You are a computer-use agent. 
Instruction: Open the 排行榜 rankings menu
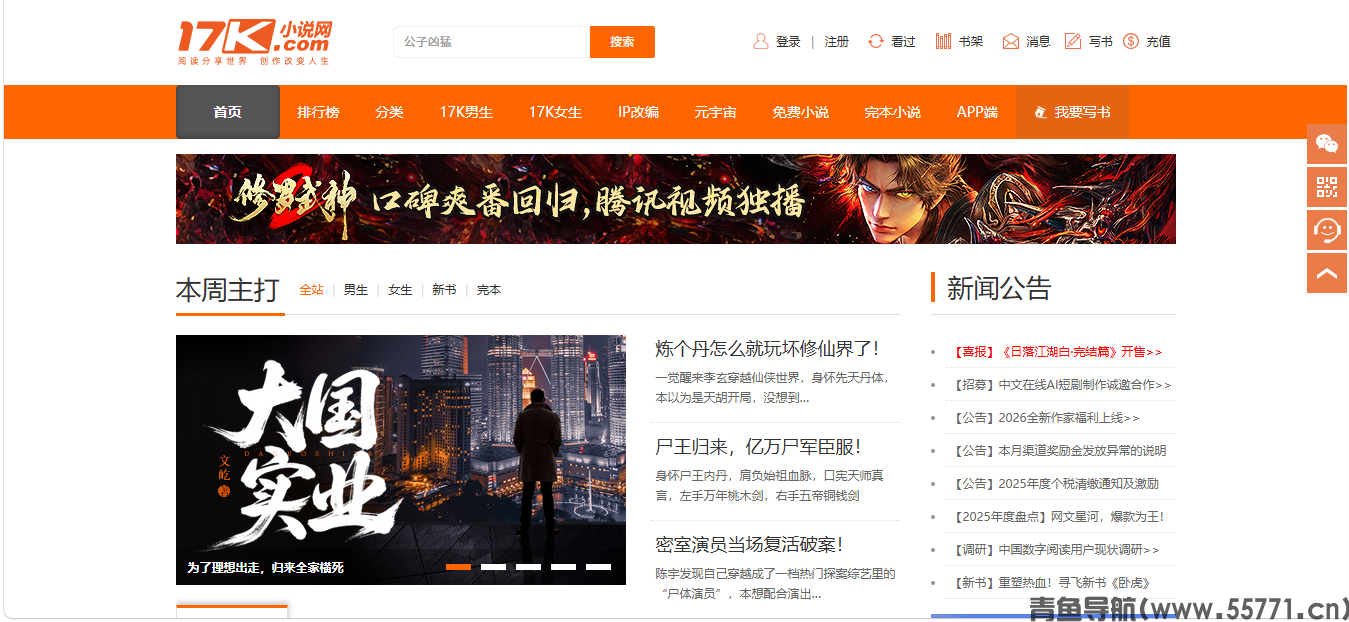coord(318,112)
